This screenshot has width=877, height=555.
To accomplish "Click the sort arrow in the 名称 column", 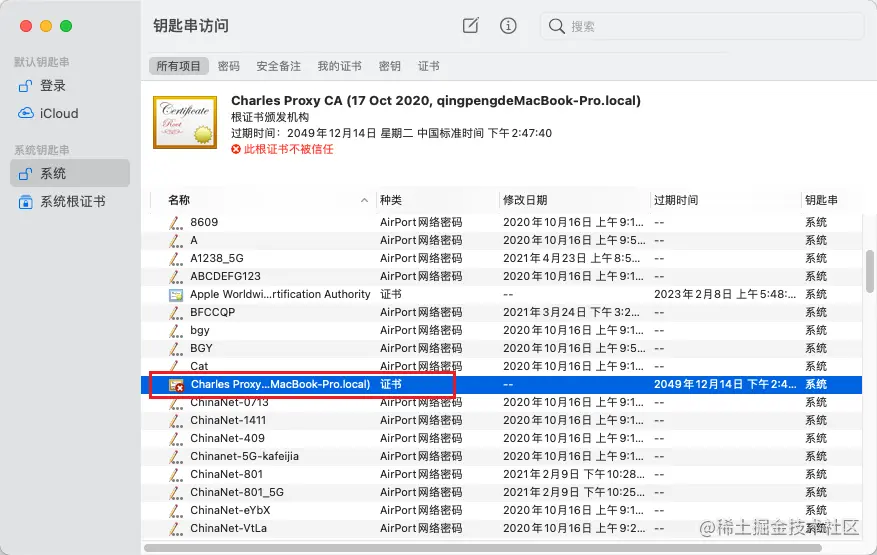I will pyautogui.click(x=364, y=200).
